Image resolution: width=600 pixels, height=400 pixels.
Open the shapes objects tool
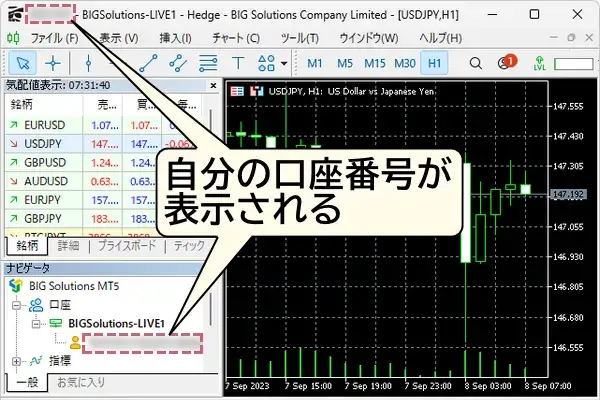click(266, 63)
